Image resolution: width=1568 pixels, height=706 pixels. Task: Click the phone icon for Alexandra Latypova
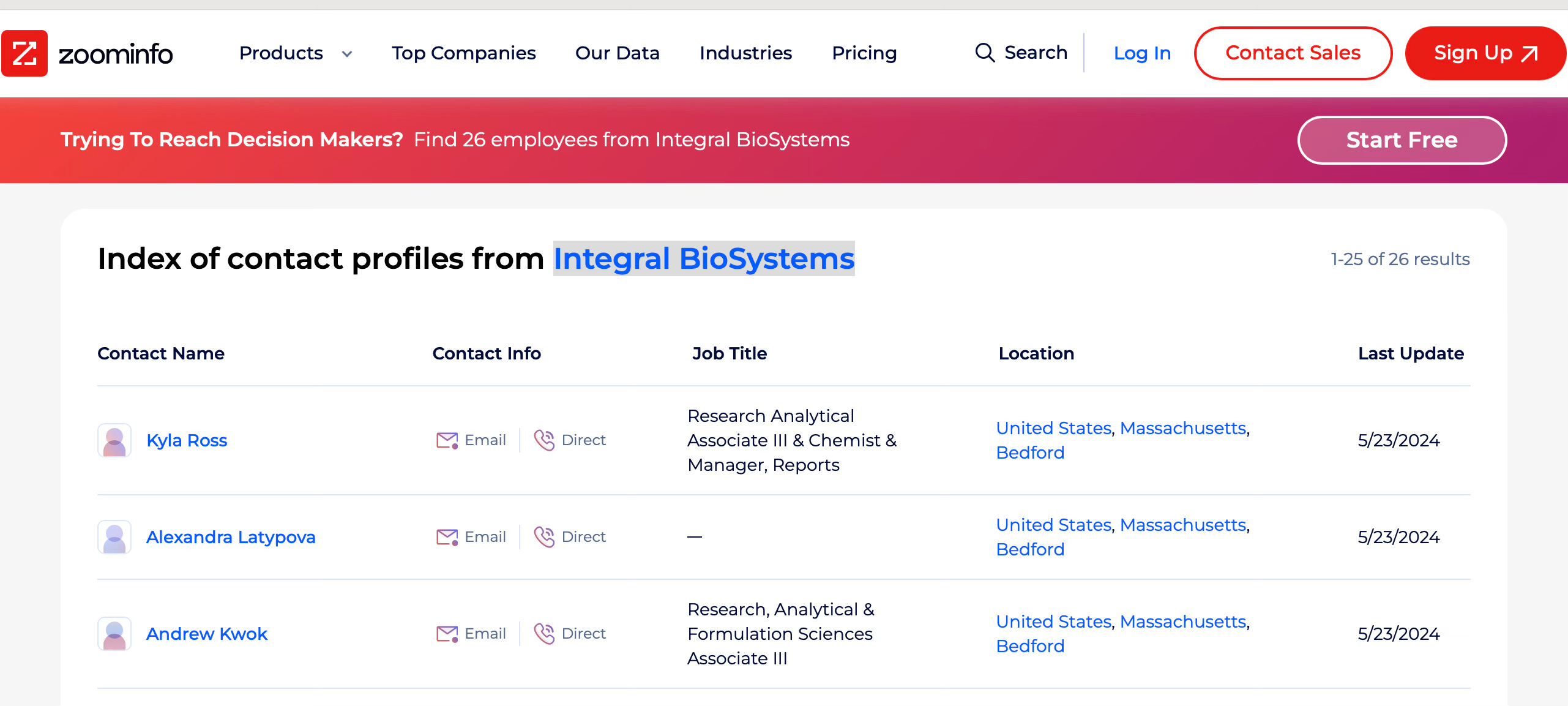click(544, 537)
